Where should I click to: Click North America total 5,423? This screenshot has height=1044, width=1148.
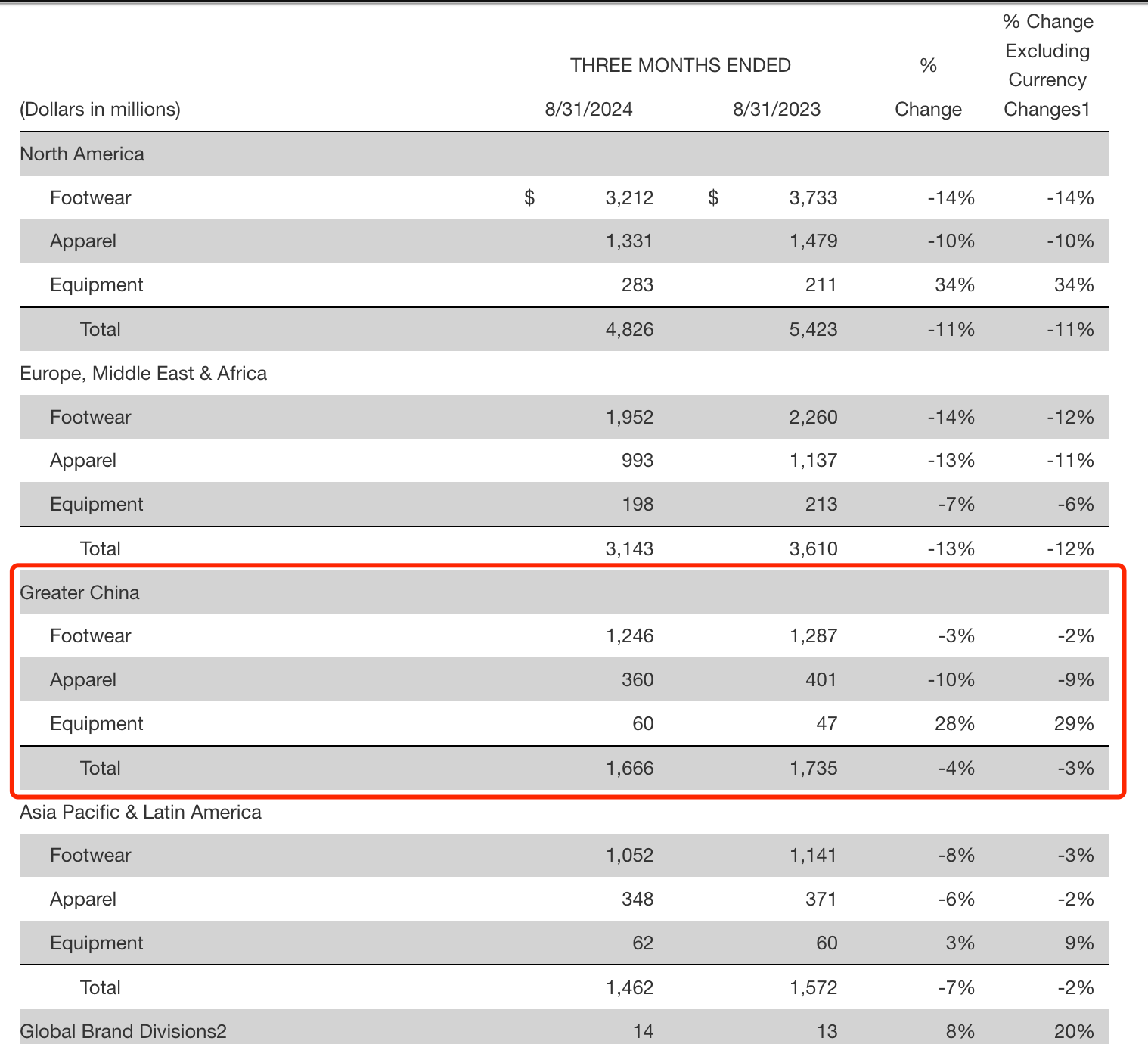pyautogui.click(x=813, y=330)
